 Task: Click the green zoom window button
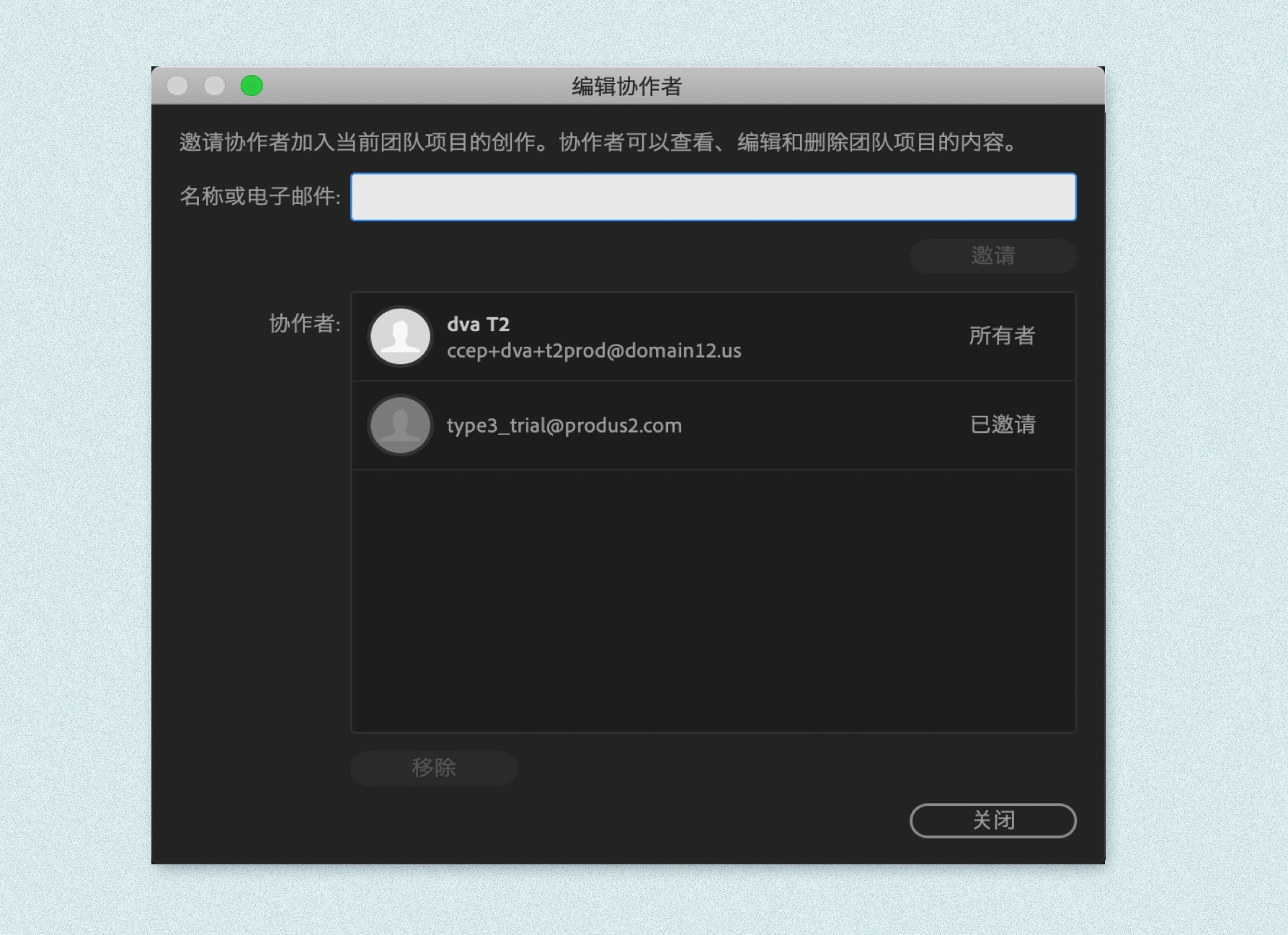point(252,86)
